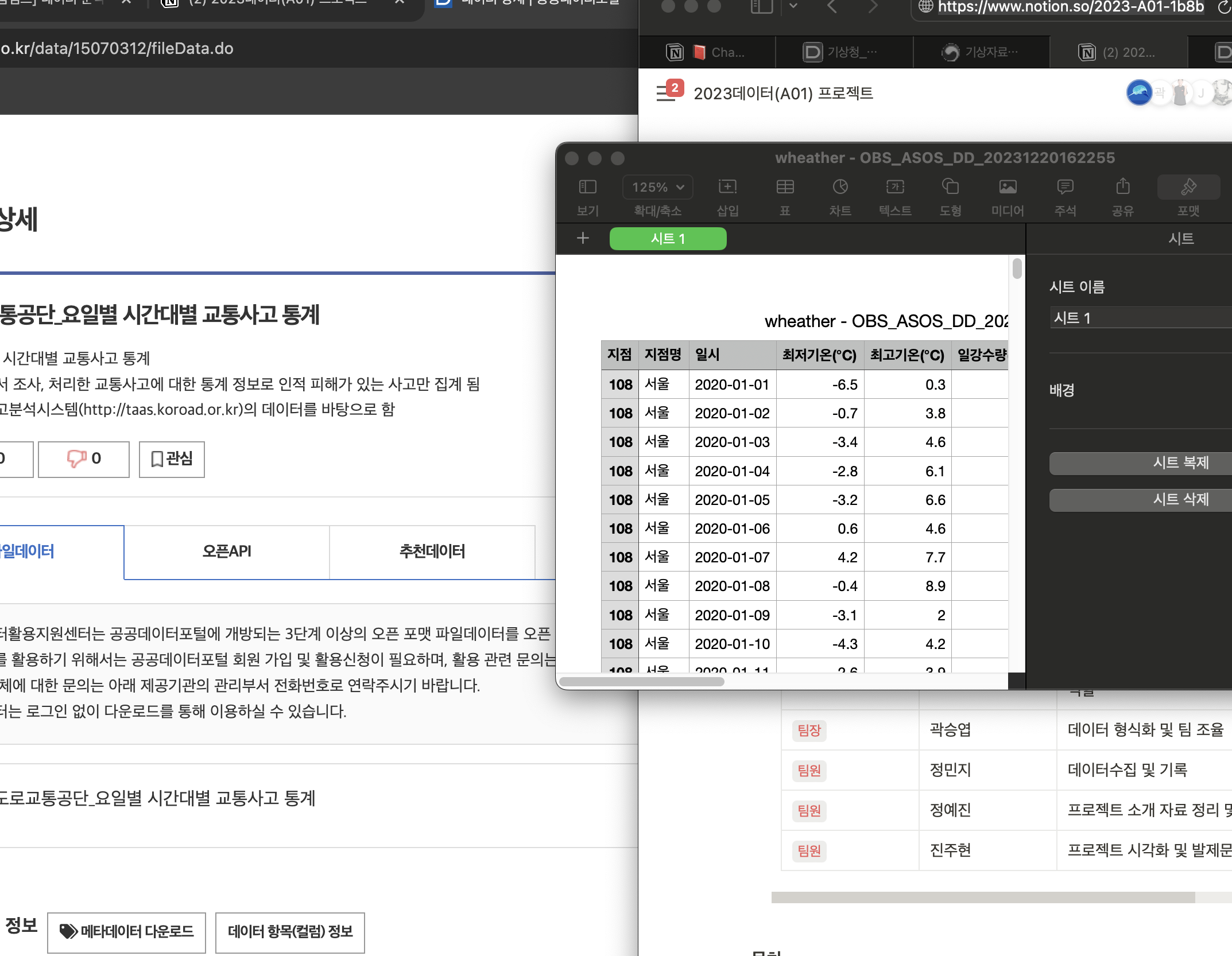
Task: Click the 관심 bookmark button
Action: 172,459
